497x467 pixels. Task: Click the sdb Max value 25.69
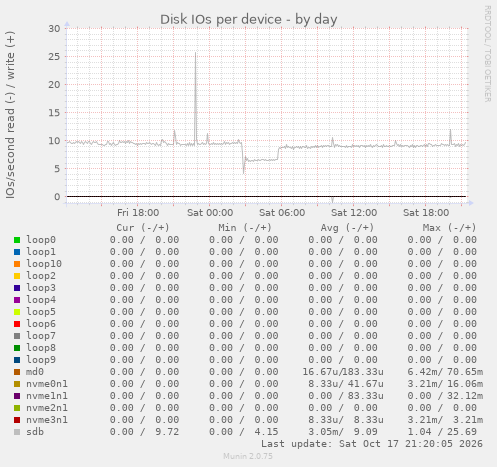[x=462, y=432]
